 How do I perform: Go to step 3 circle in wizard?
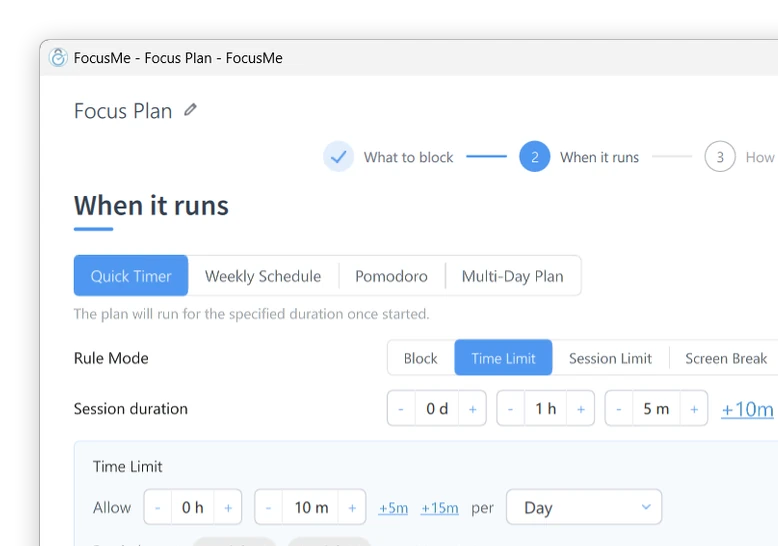[719, 157]
